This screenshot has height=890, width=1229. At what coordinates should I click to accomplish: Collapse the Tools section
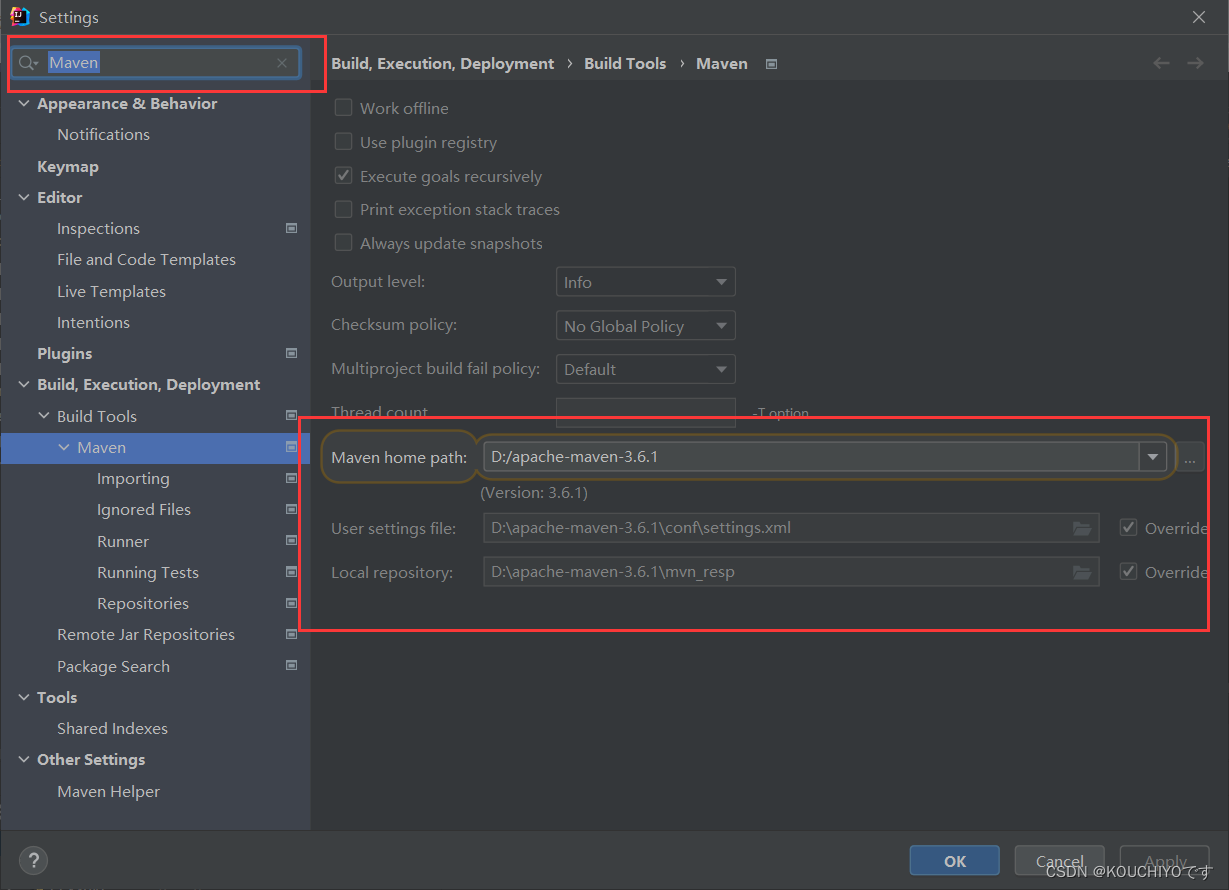(x=24, y=698)
